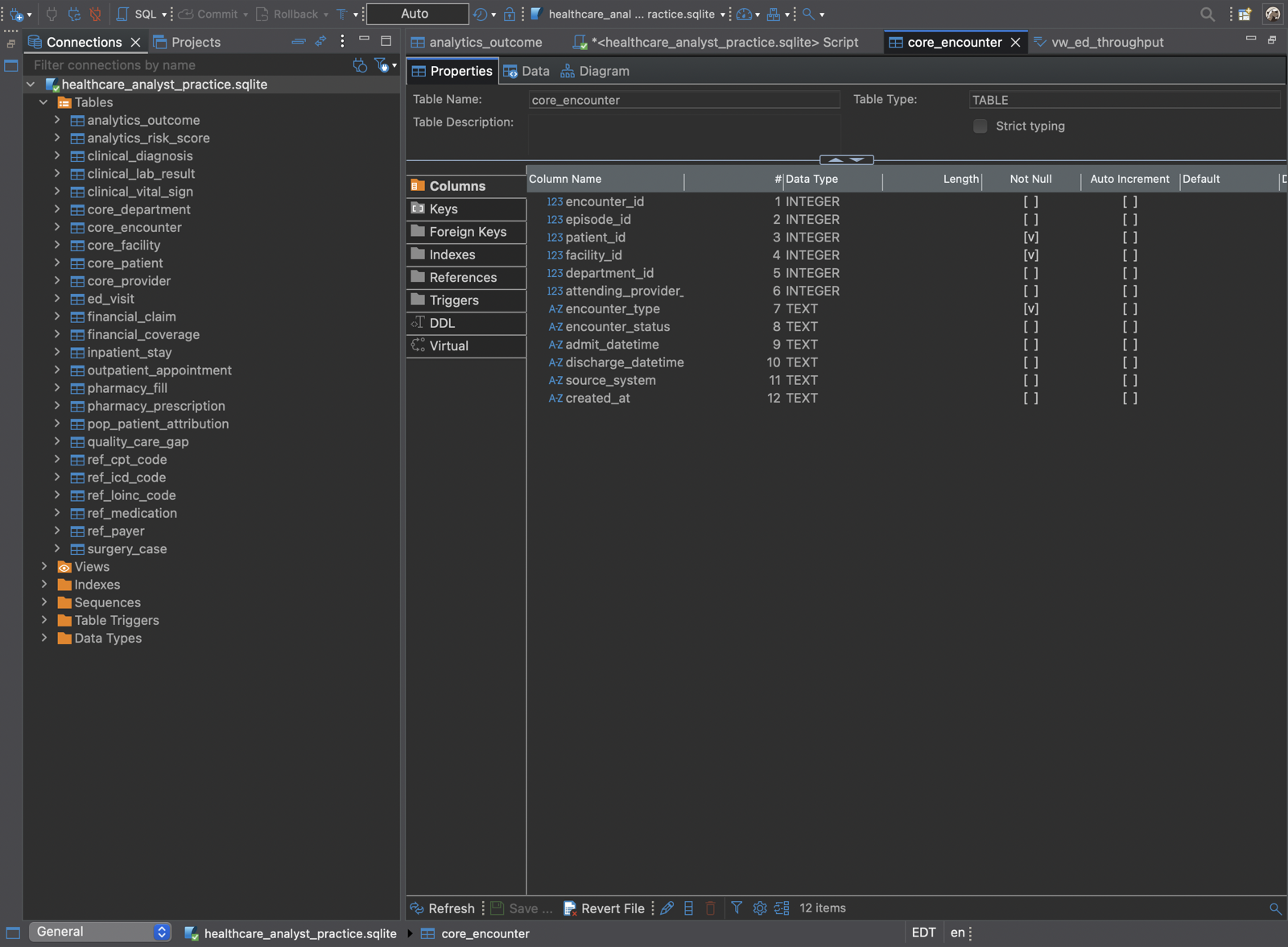Collapse the Tables folder
Screen dimensions: 1288x947
43,102
